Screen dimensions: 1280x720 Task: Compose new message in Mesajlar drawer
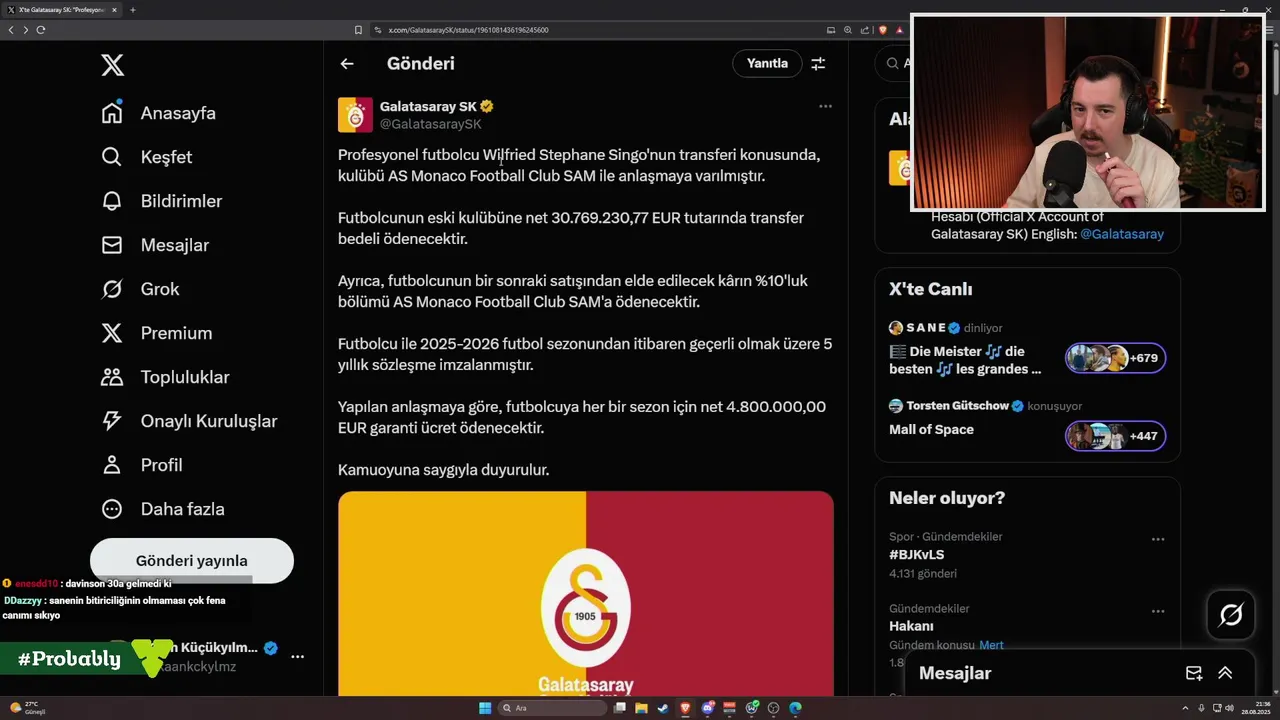[1193, 673]
